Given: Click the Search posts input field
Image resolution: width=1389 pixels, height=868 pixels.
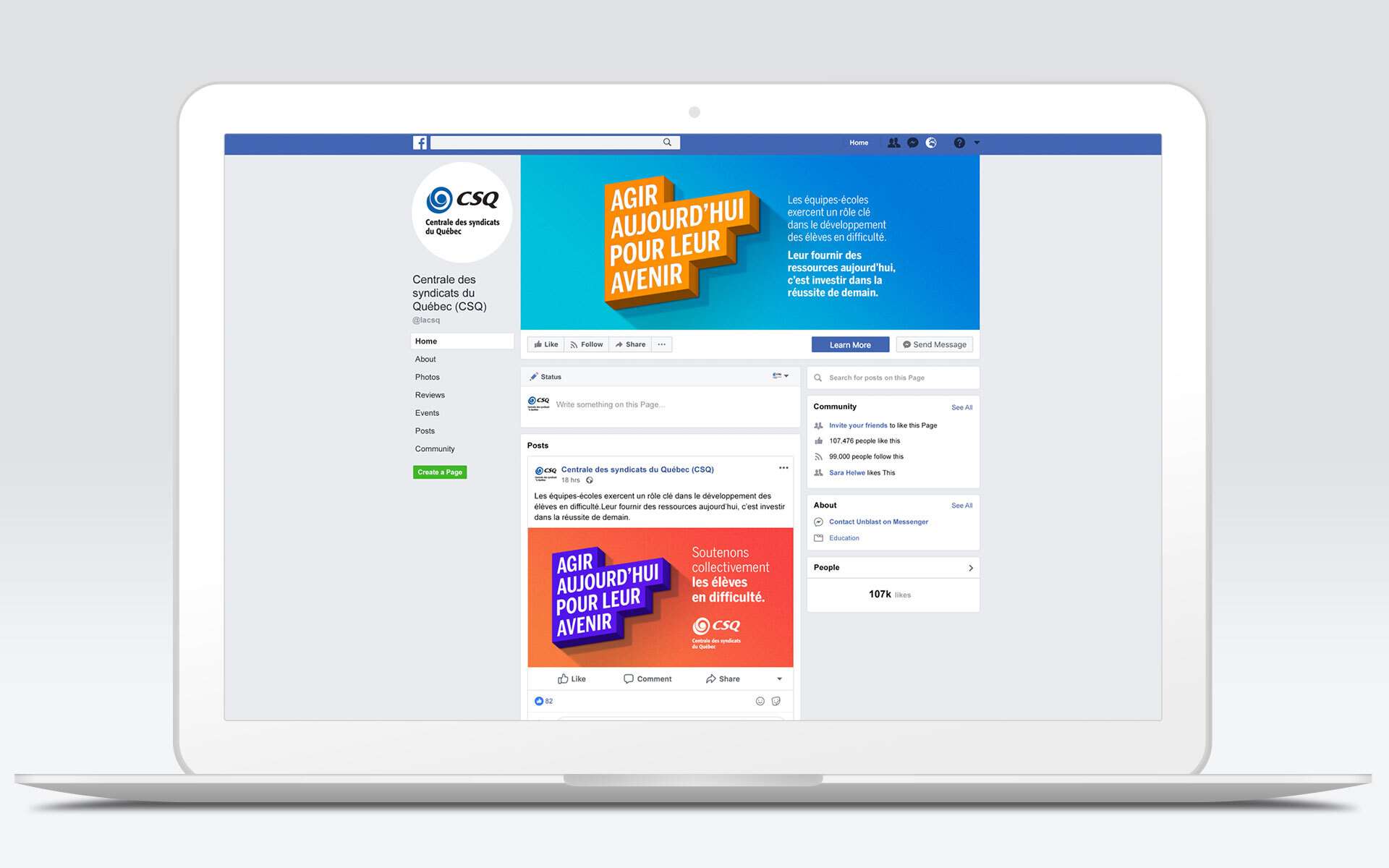Looking at the screenshot, I should 892,378.
